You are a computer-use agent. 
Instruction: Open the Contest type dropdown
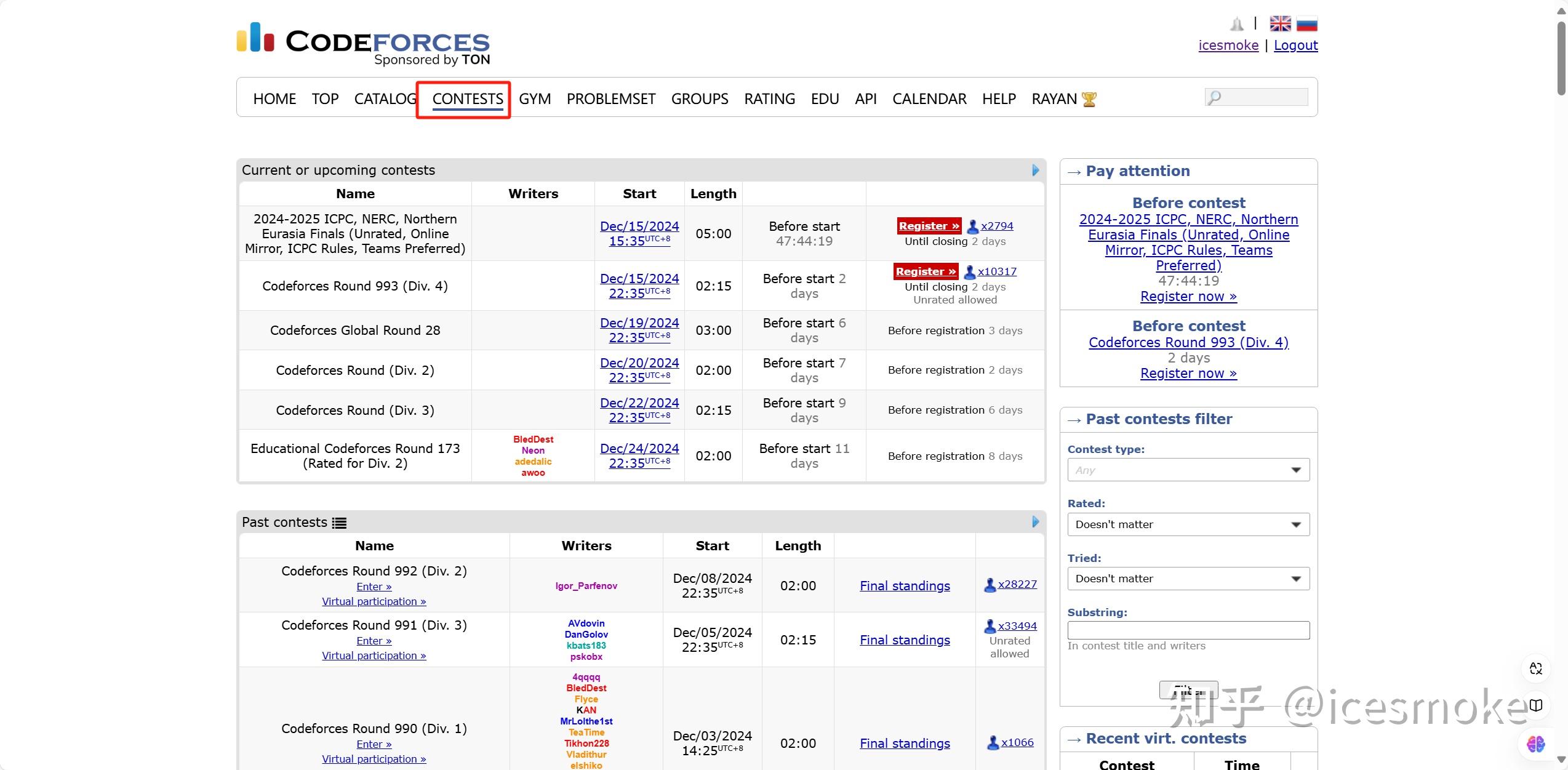1188,470
